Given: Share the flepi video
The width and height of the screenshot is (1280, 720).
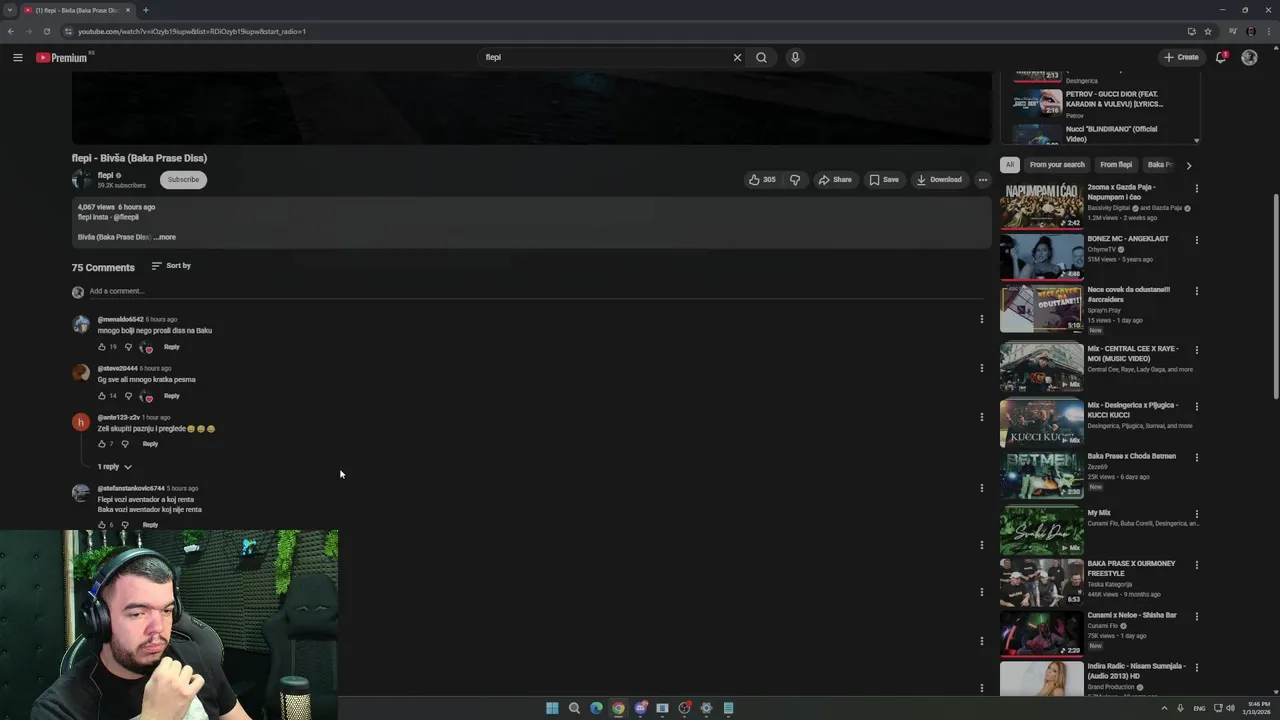Looking at the screenshot, I should pyautogui.click(x=835, y=180).
